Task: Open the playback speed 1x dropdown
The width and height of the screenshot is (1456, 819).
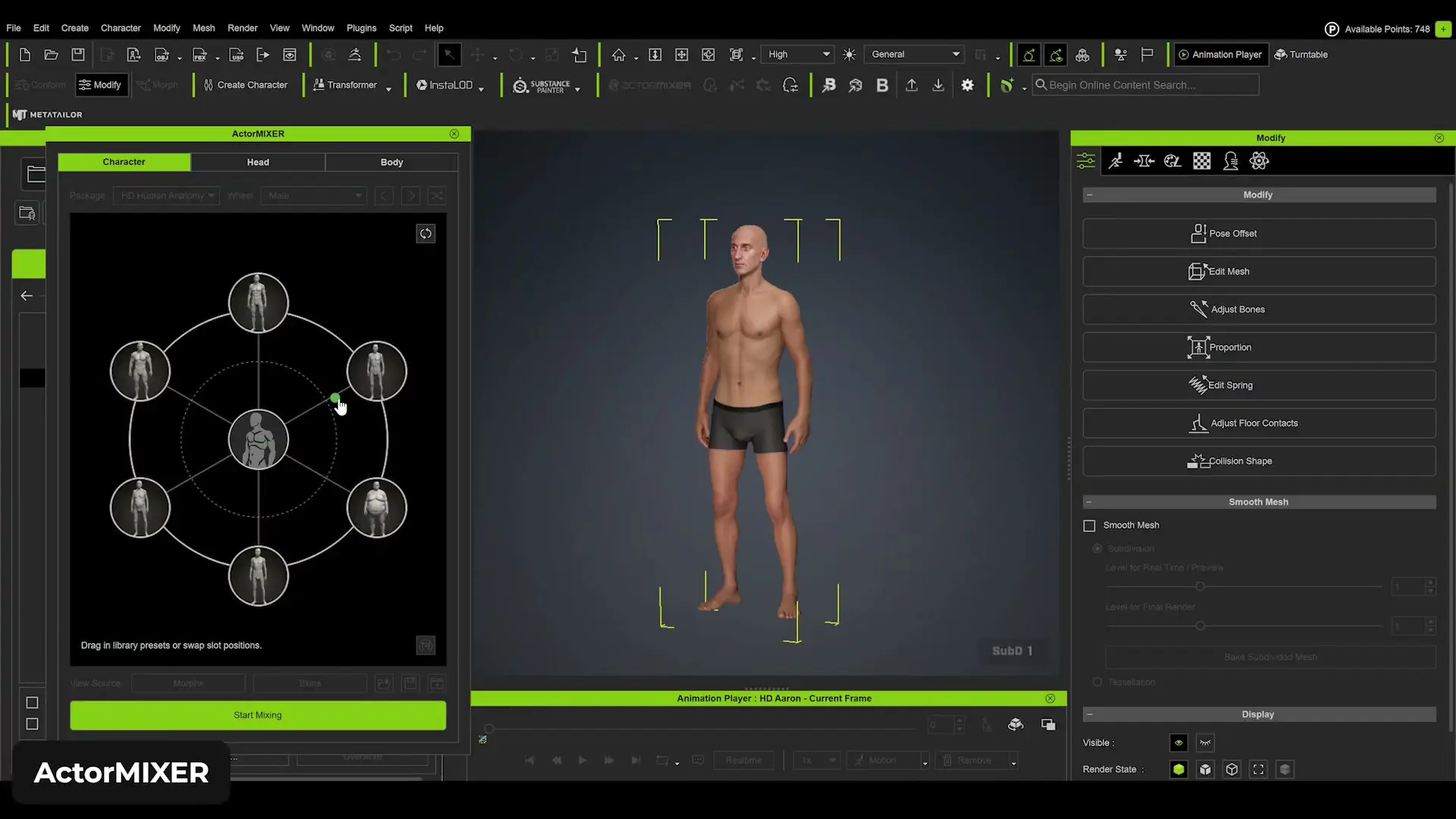Action: click(x=816, y=760)
